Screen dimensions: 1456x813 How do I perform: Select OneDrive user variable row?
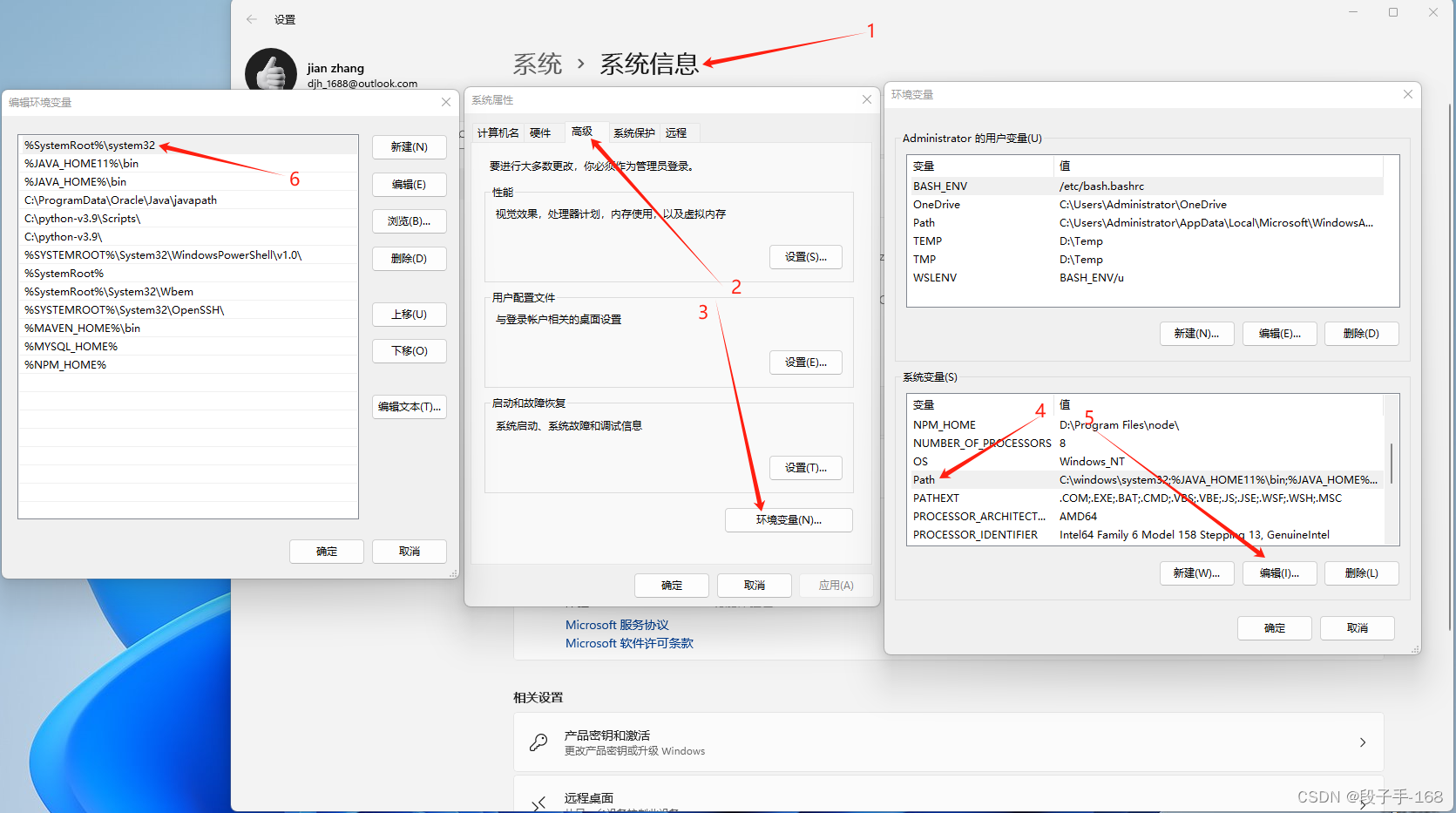[1146, 205]
